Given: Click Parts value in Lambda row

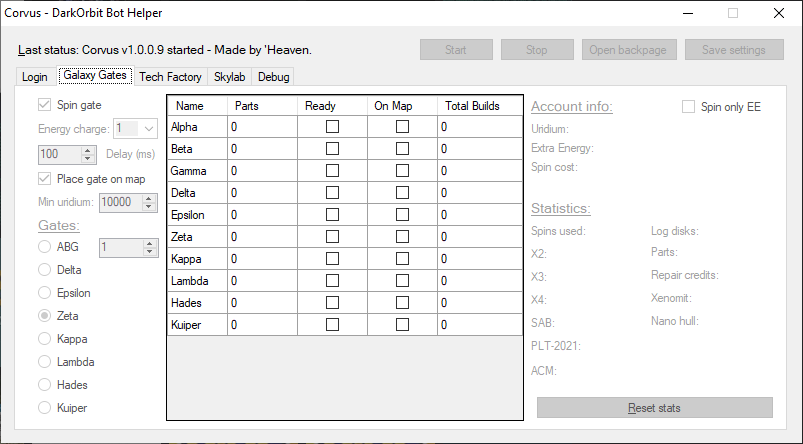Looking at the screenshot, I should tap(262, 281).
